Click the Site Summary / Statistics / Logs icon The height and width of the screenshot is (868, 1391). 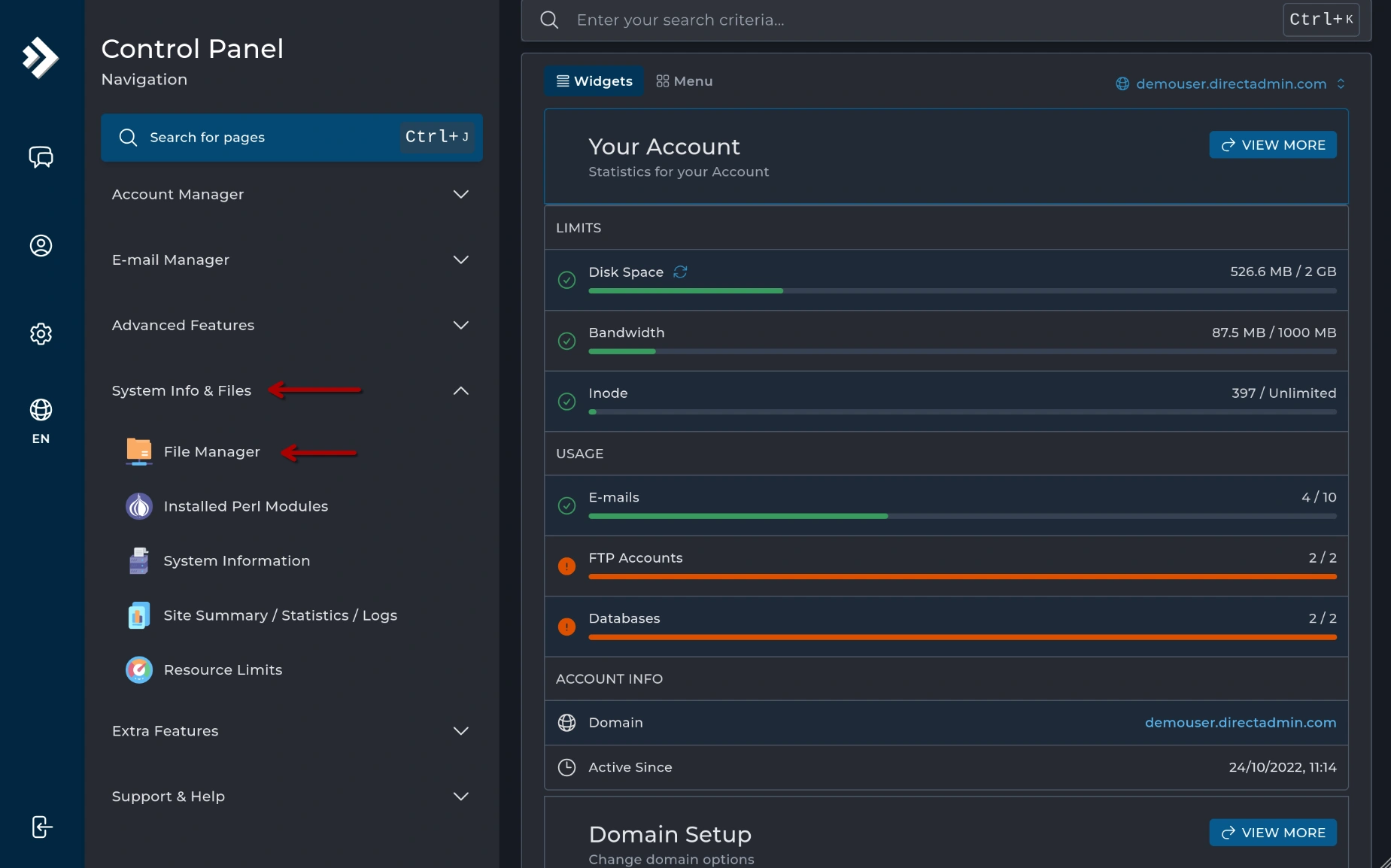[138, 615]
